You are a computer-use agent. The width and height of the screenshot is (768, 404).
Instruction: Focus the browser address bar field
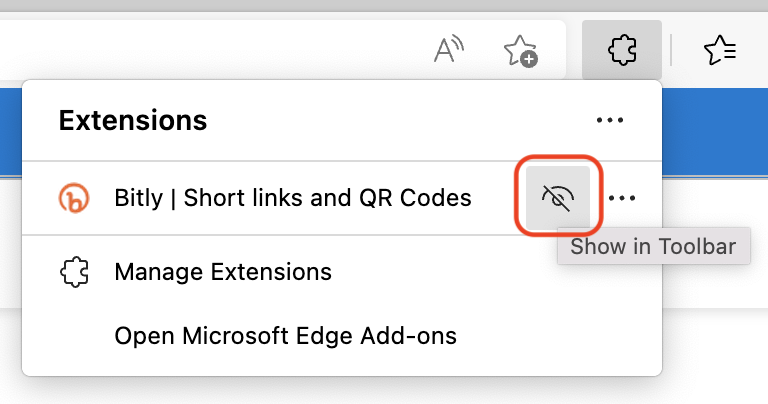click(211, 49)
